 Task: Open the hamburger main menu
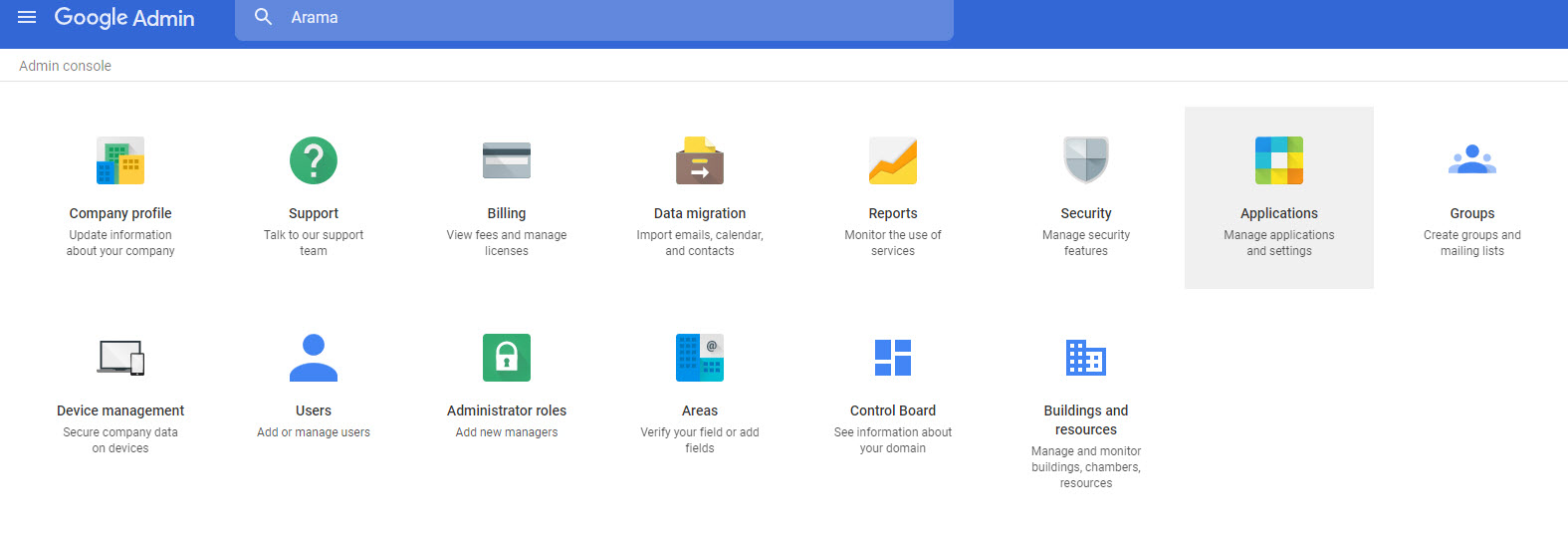tap(27, 17)
